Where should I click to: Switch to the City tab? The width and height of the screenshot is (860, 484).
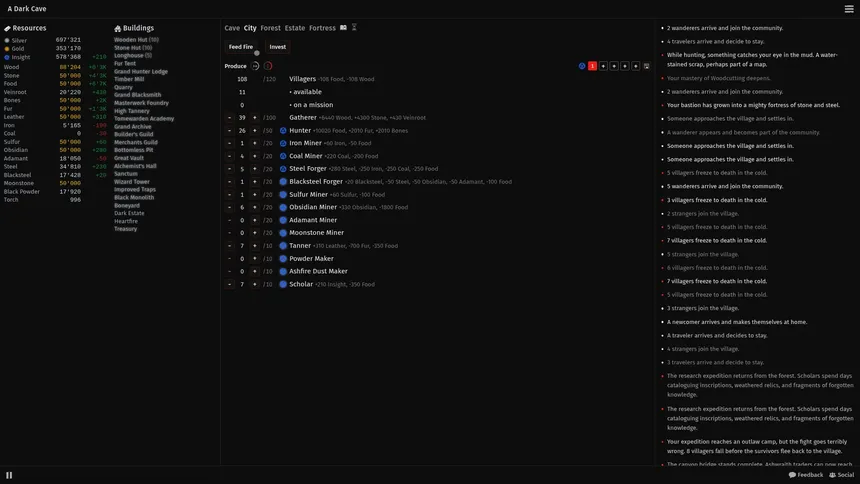click(x=250, y=28)
